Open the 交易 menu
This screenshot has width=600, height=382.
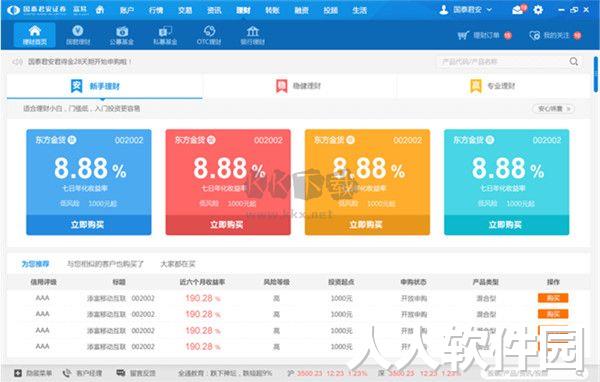185,10
